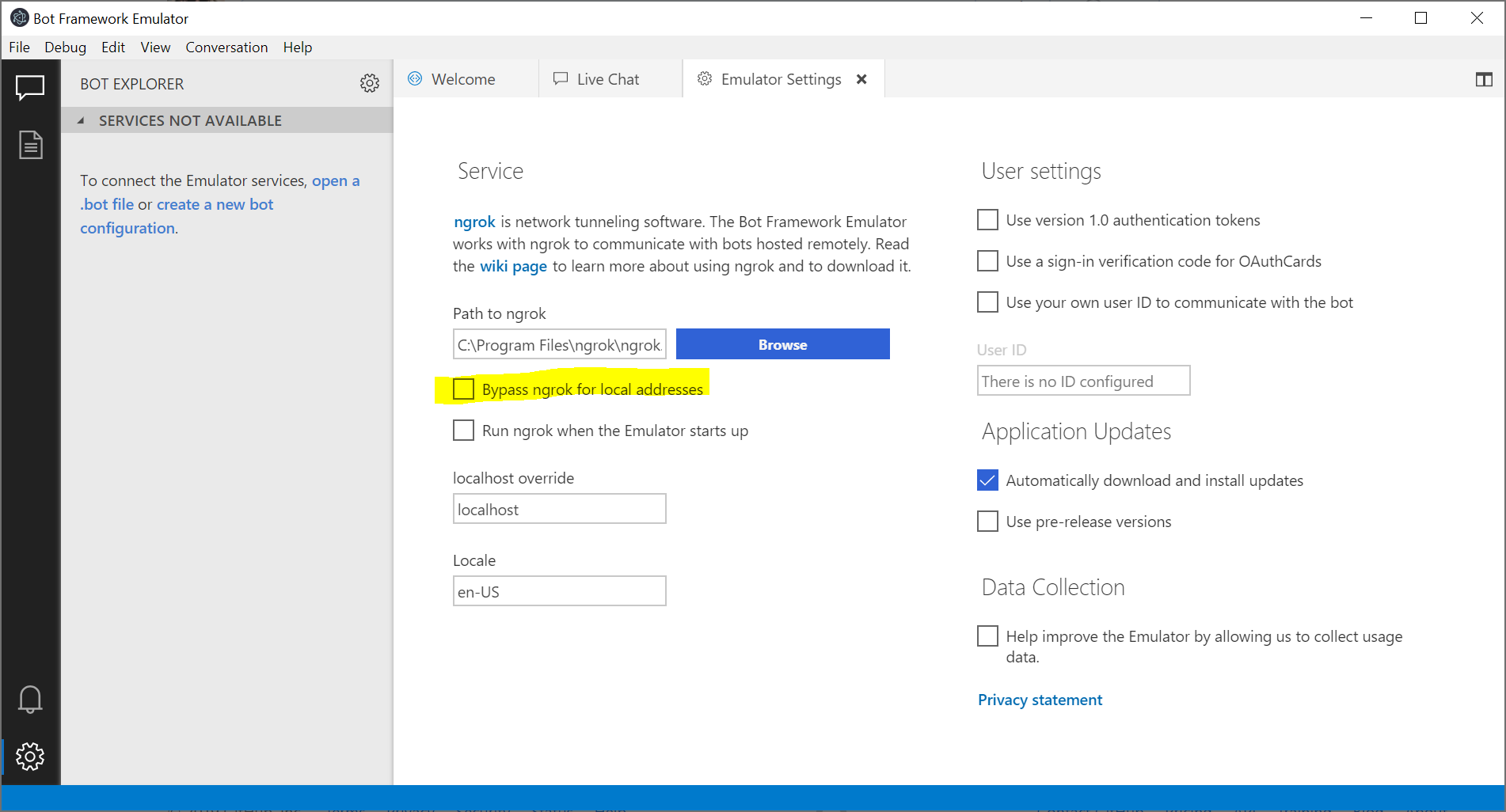Open the View menu
Viewport: 1506px width, 812px height.
pyautogui.click(x=155, y=47)
